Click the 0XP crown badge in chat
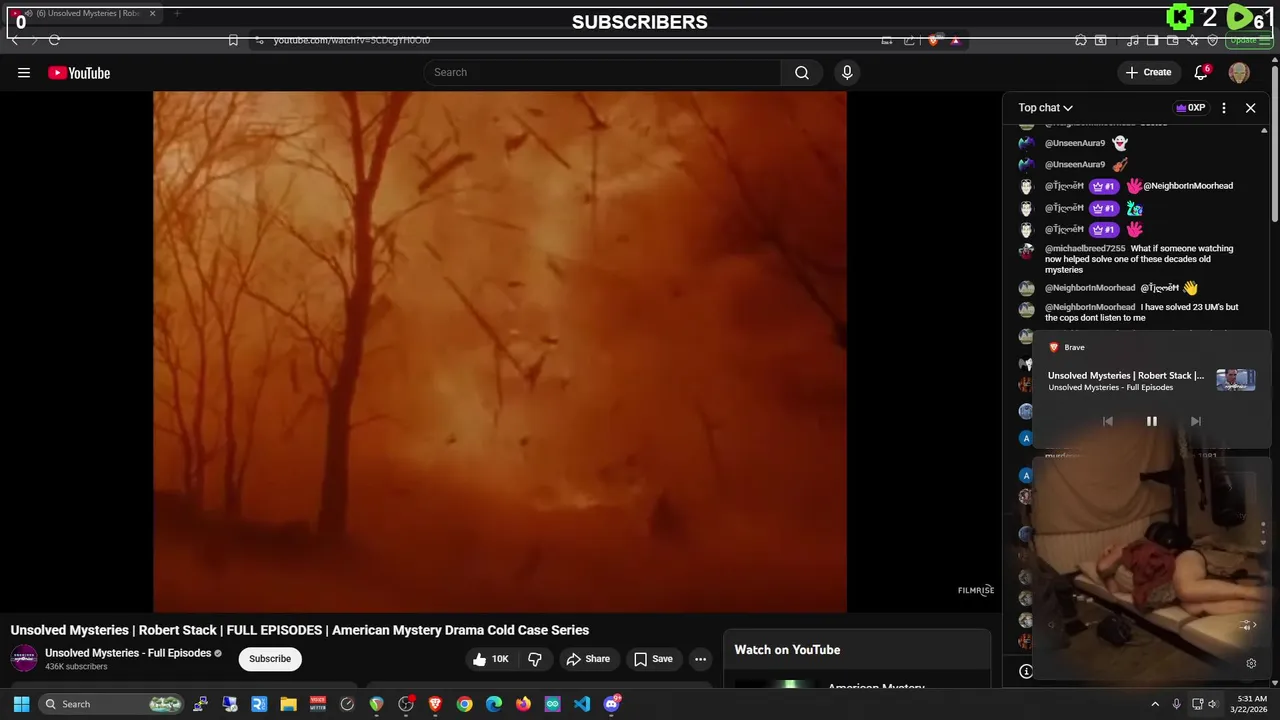Viewport: 1280px width, 720px height. 1190,108
